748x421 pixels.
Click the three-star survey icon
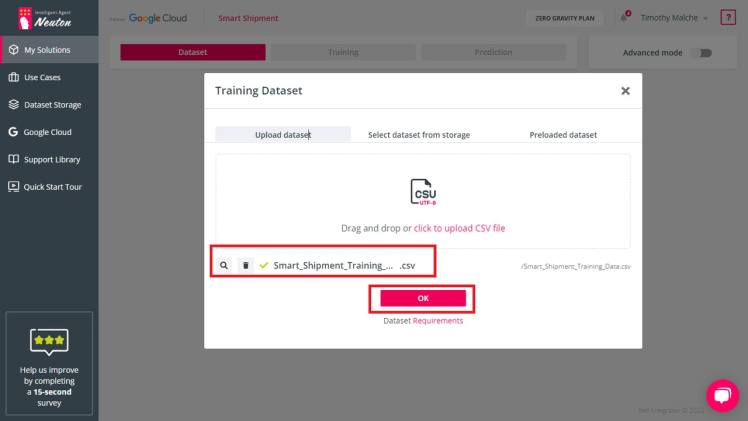pos(49,341)
